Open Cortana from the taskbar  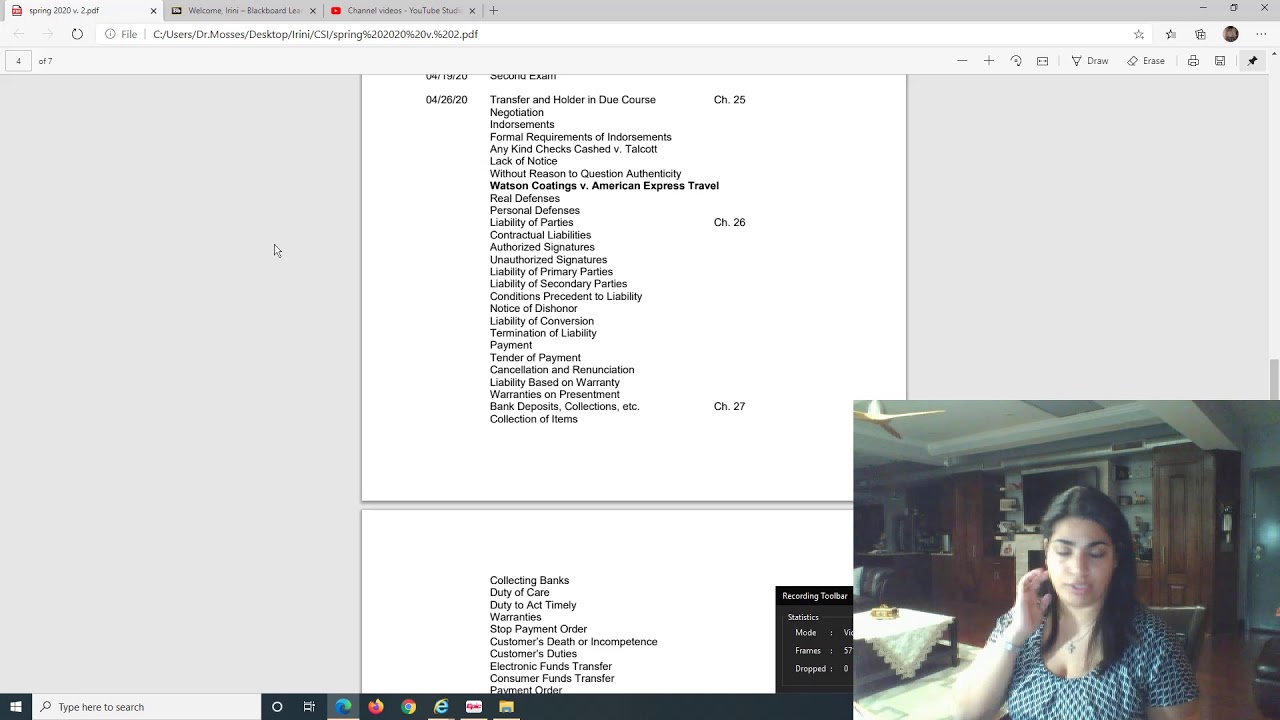pyautogui.click(x=277, y=707)
